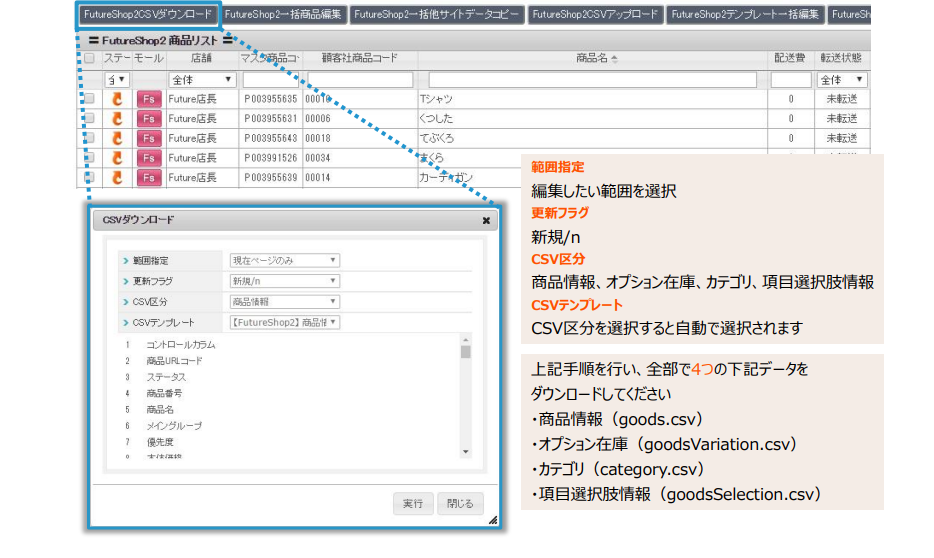Open the 店舗 filter dropdown showing 全体
Image resolution: width=934 pixels, height=558 pixels.
203,79
